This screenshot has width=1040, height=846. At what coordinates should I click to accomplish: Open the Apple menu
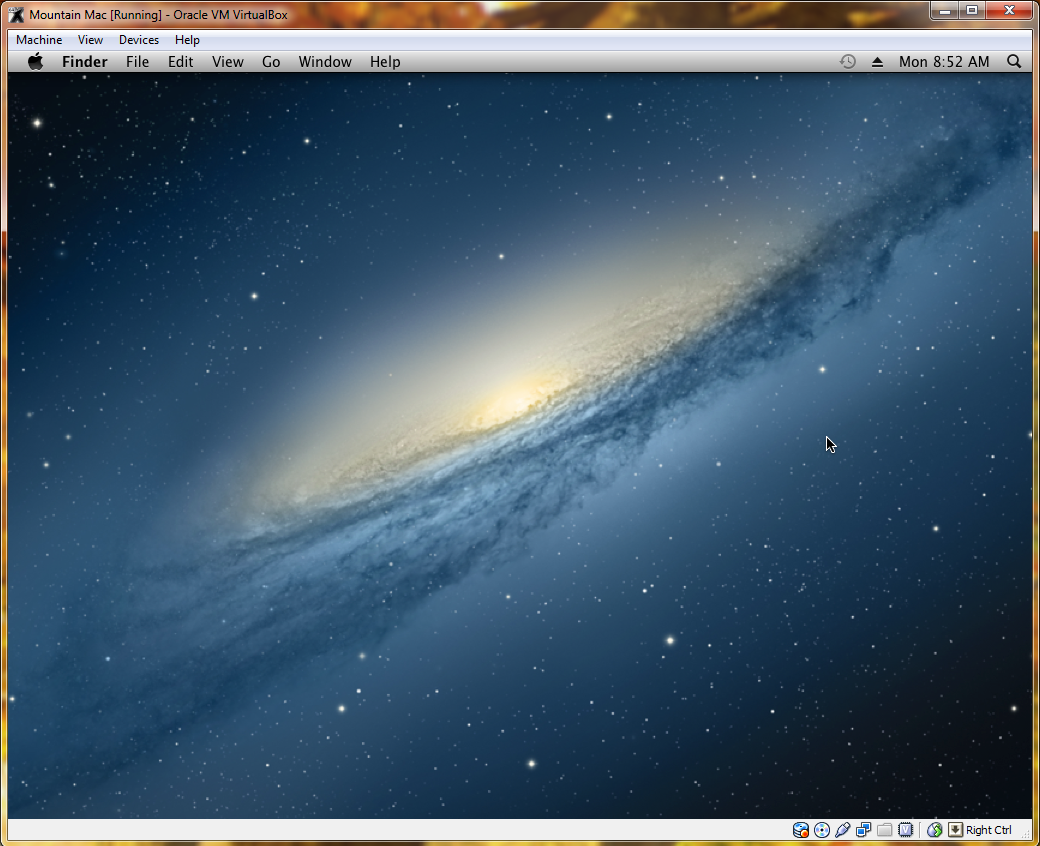click(x=36, y=62)
